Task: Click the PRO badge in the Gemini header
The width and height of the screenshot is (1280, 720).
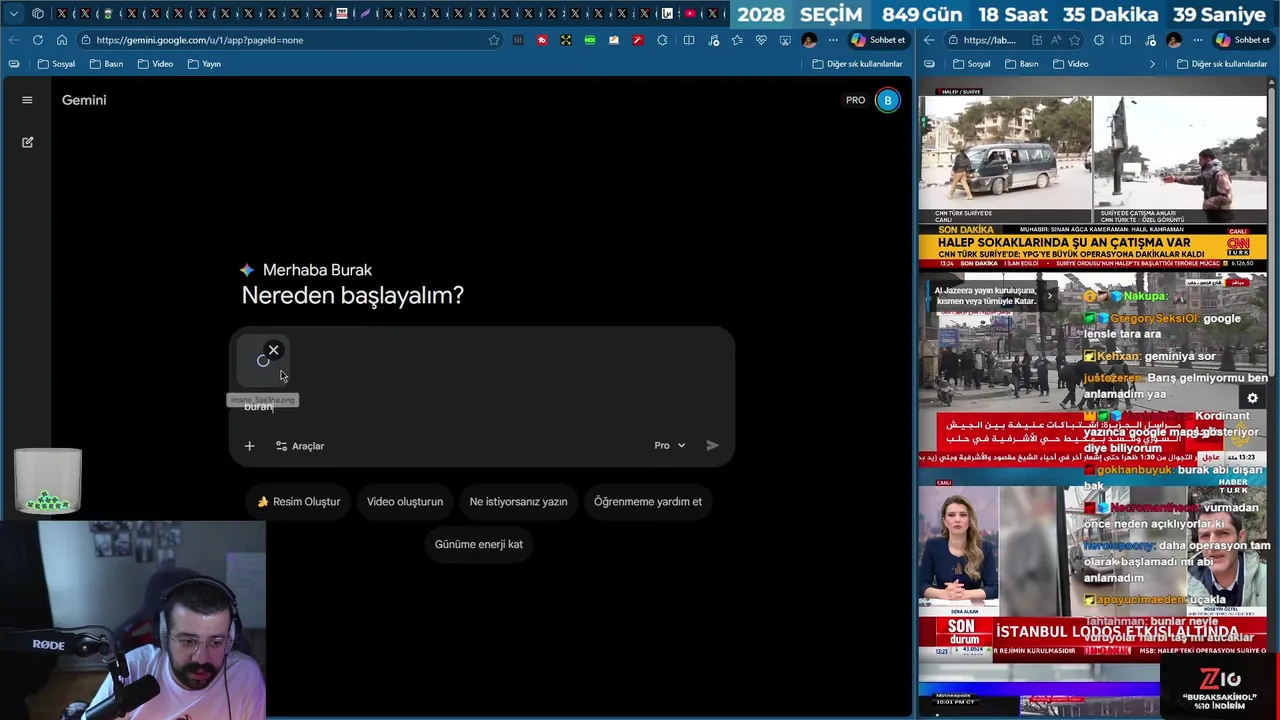Action: point(855,100)
